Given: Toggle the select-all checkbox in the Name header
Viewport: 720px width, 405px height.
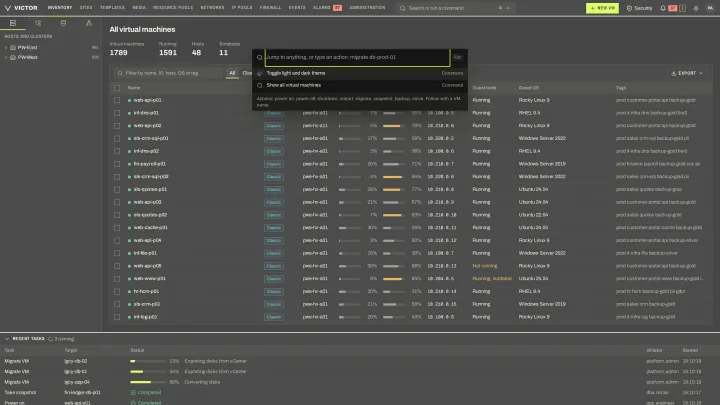Looking at the screenshot, I should tap(117, 88).
